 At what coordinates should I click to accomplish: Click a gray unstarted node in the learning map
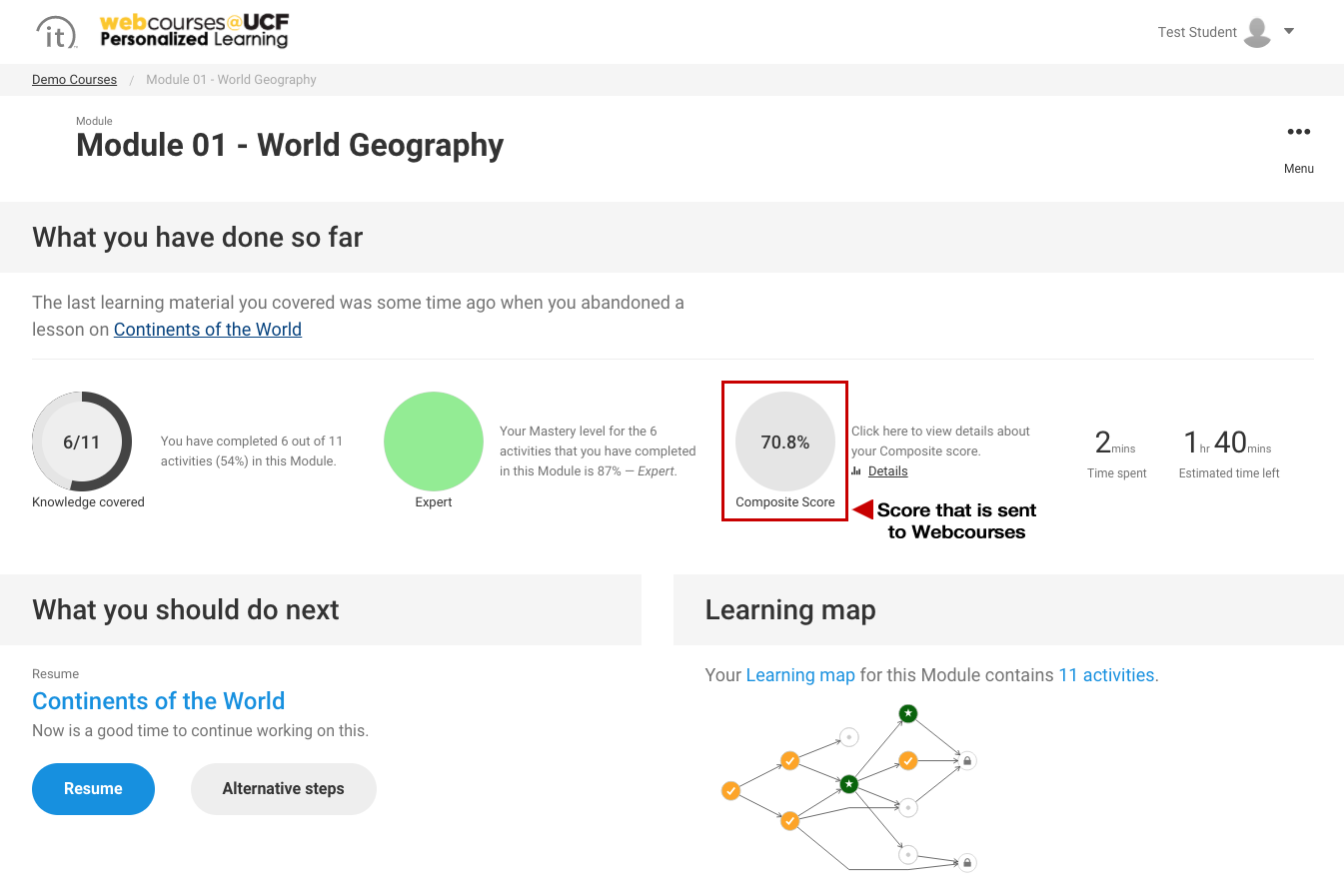pyautogui.click(x=848, y=737)
